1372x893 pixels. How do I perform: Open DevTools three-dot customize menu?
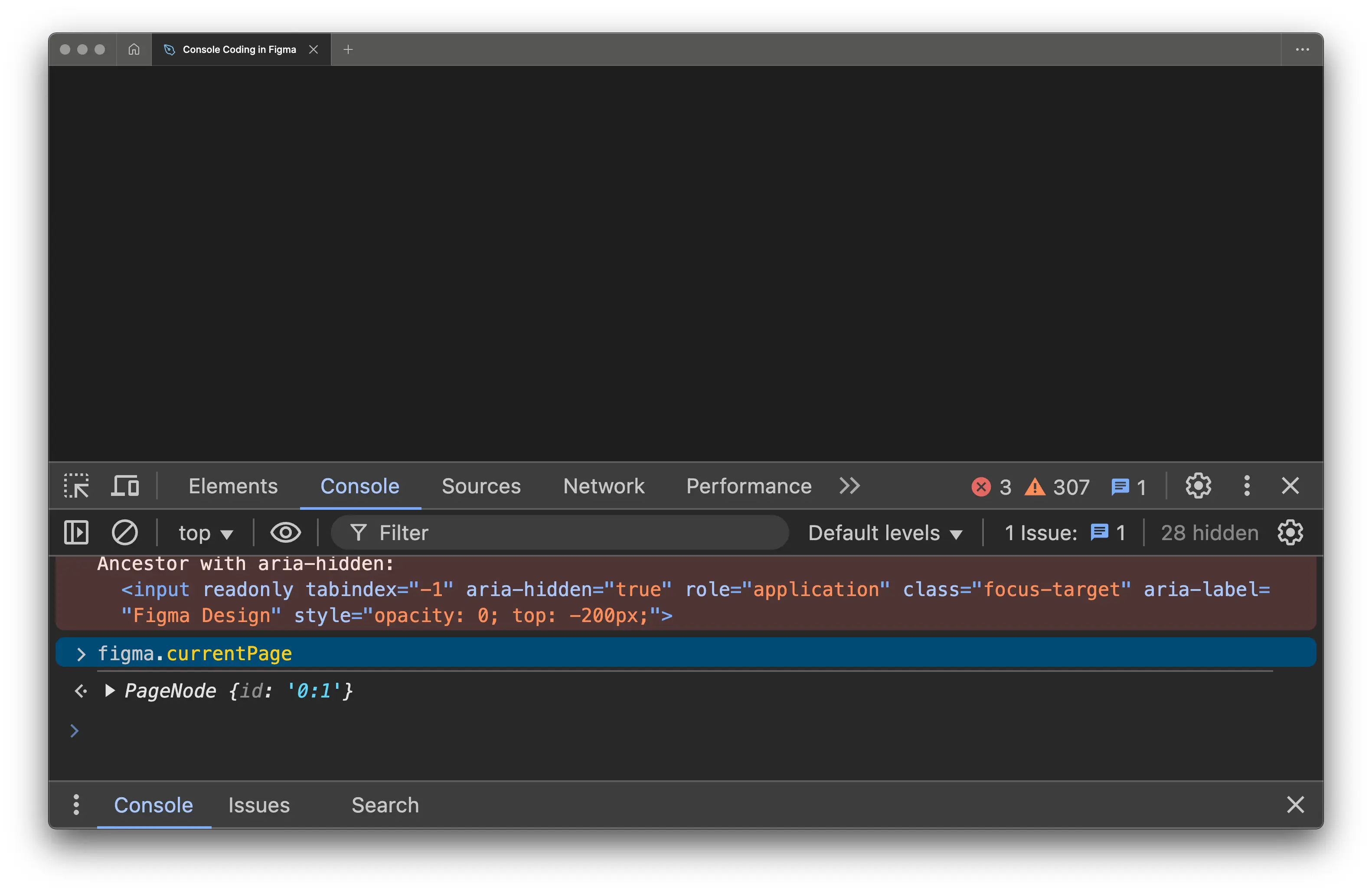[1247, 486]
